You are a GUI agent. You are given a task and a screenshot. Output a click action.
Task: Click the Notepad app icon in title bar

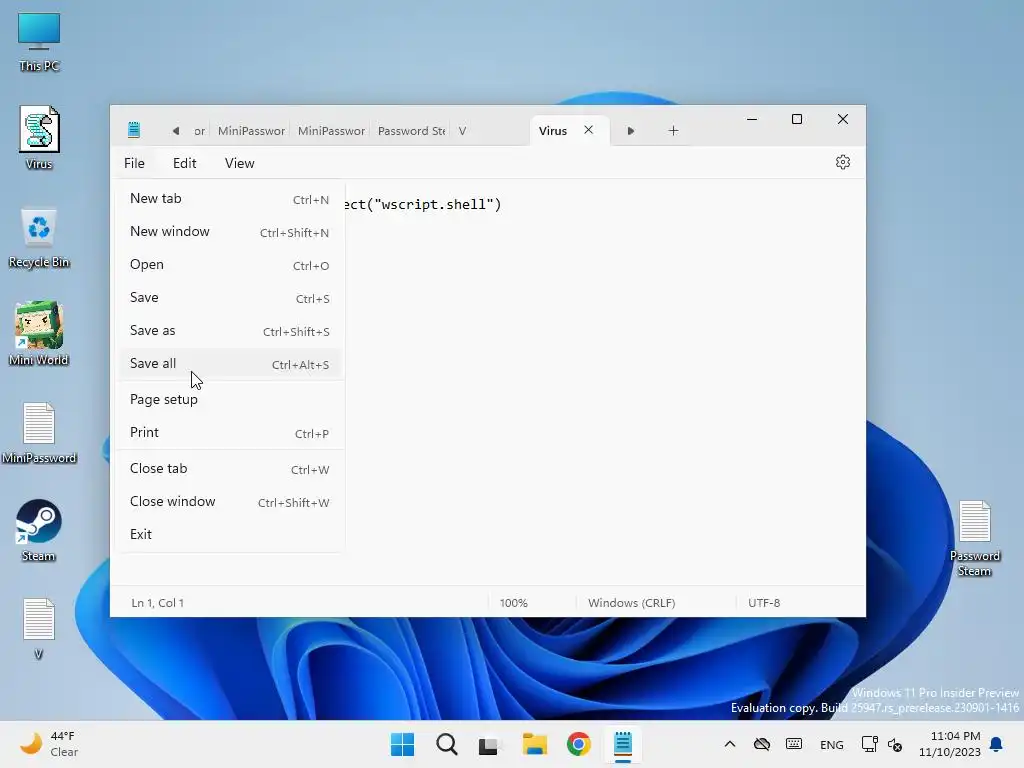(x=134, y=130)
